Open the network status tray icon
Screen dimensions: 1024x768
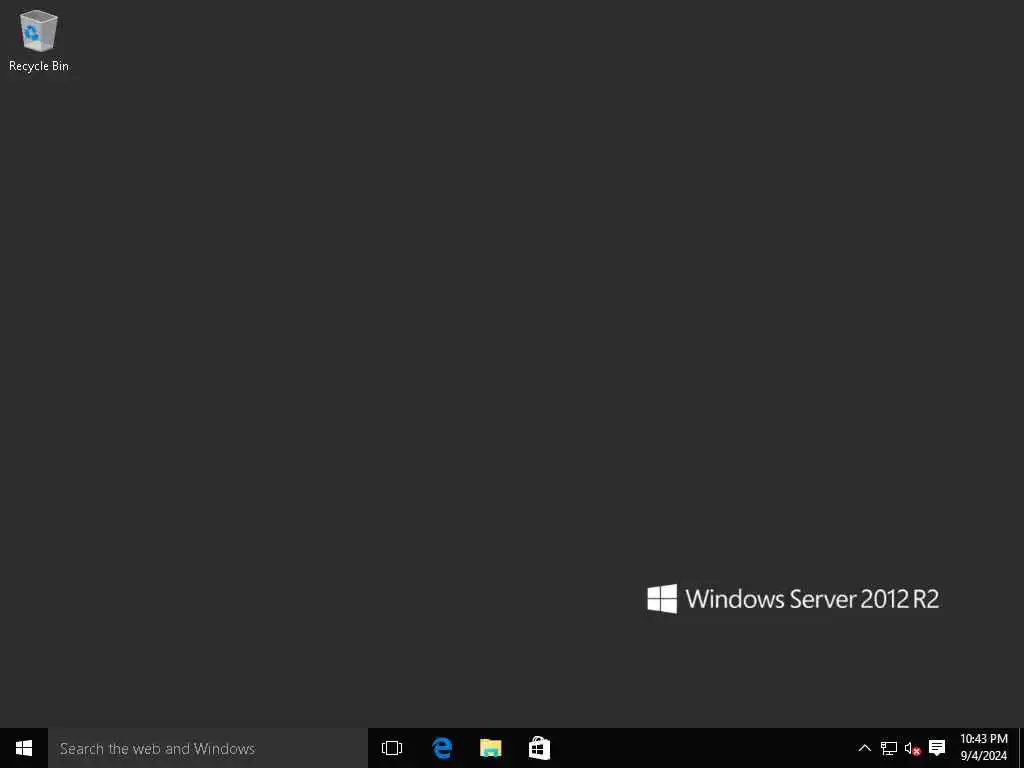(x=888, y=748)
